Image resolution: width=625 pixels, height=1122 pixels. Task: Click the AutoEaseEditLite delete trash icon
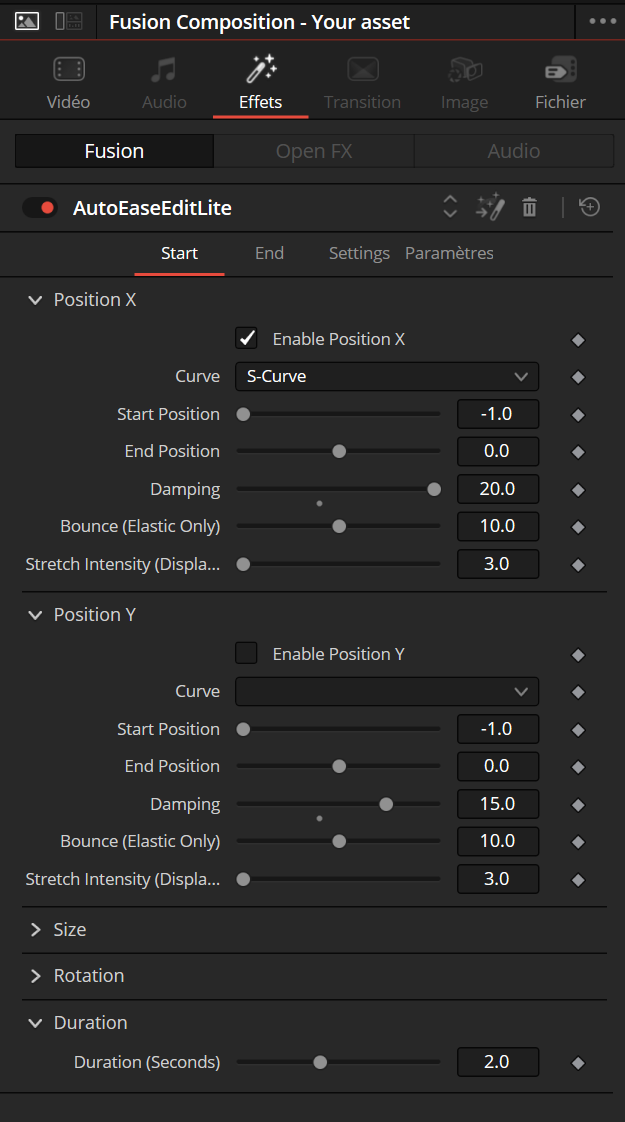tap(529, 208)
